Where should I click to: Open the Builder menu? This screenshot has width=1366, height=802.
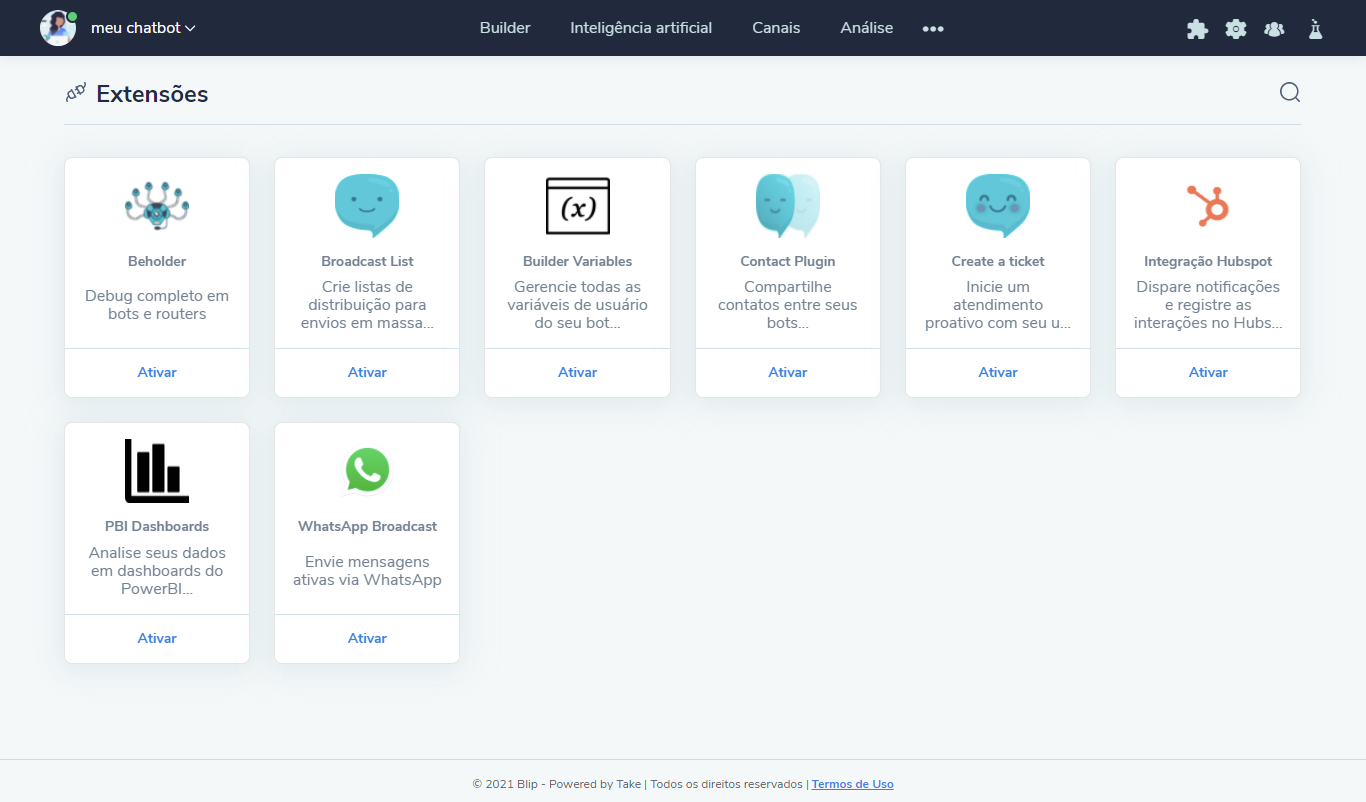(x=505, y=28)
